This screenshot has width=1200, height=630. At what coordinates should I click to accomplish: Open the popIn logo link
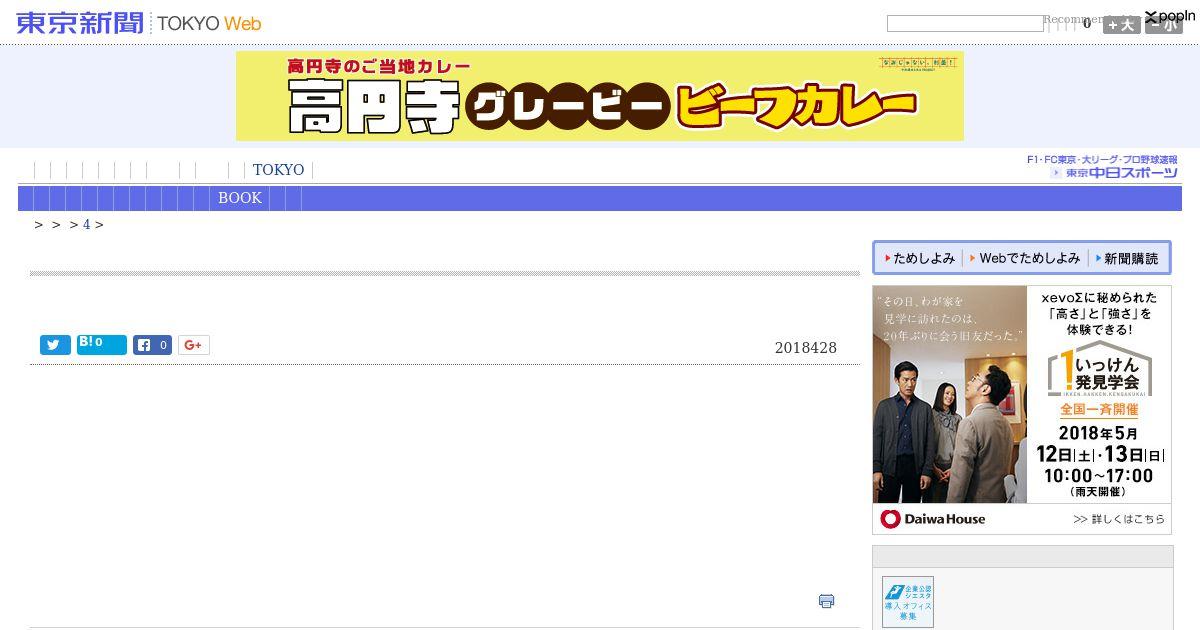[x=1170, y=16]
